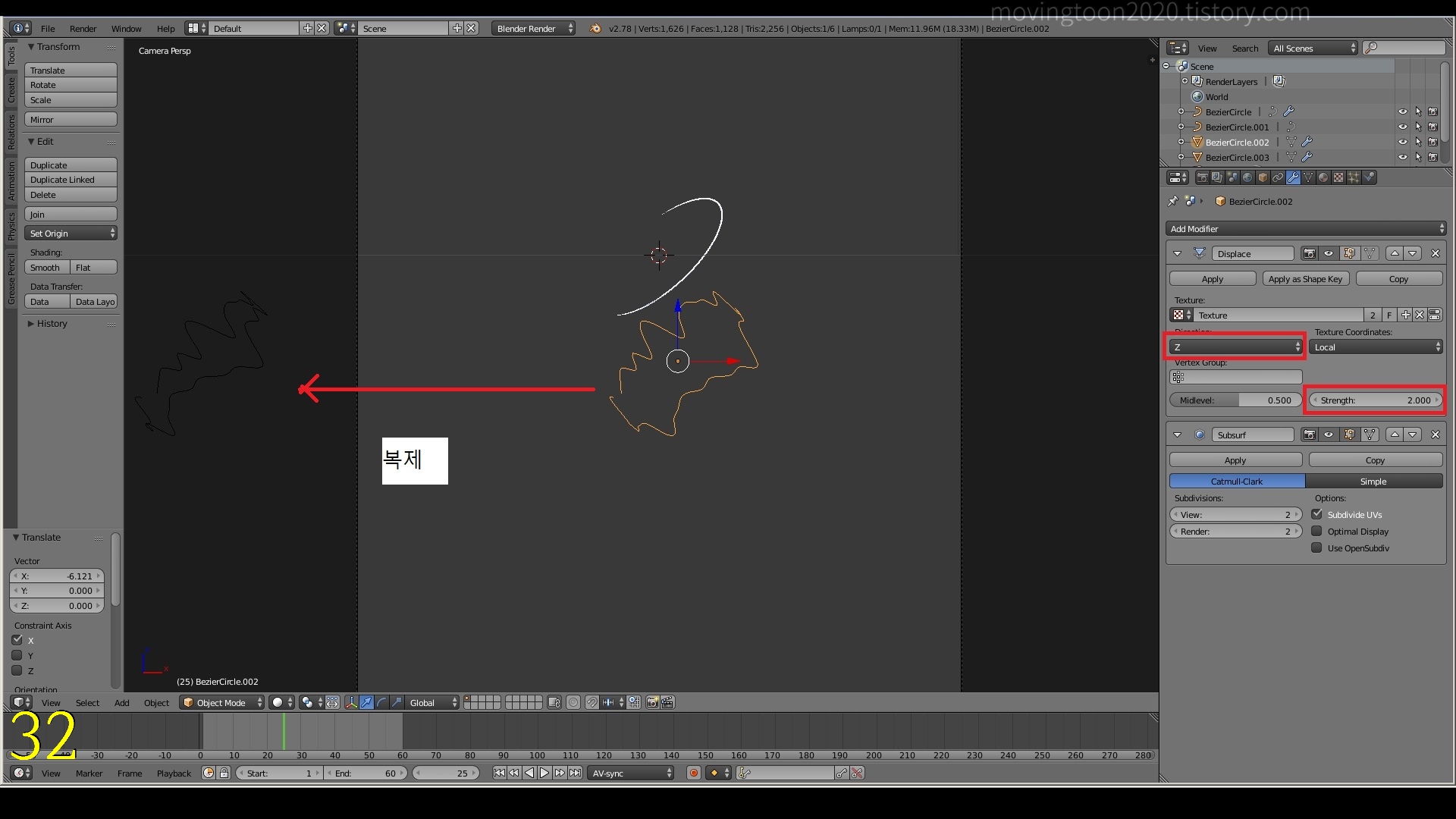
Task: Open the Add Modifier dropdown
Action: coord(1306,228)
